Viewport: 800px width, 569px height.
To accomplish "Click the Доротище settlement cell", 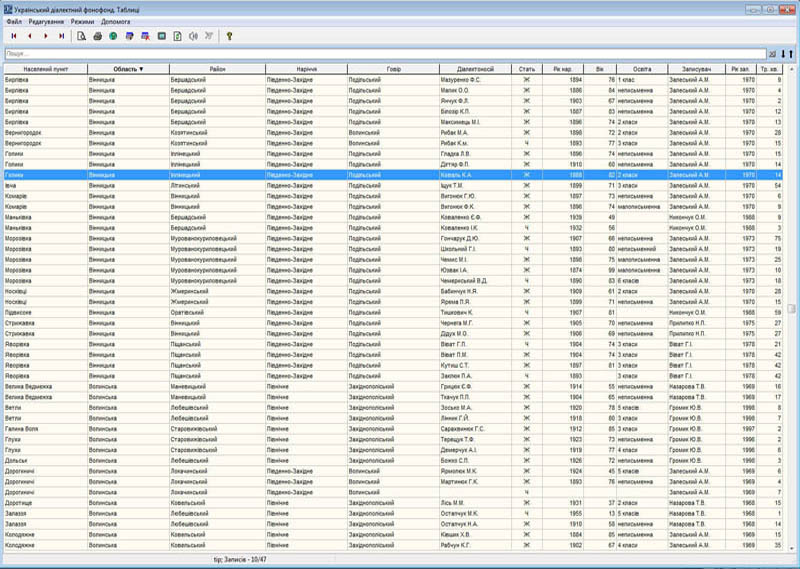I will (45, 503).
